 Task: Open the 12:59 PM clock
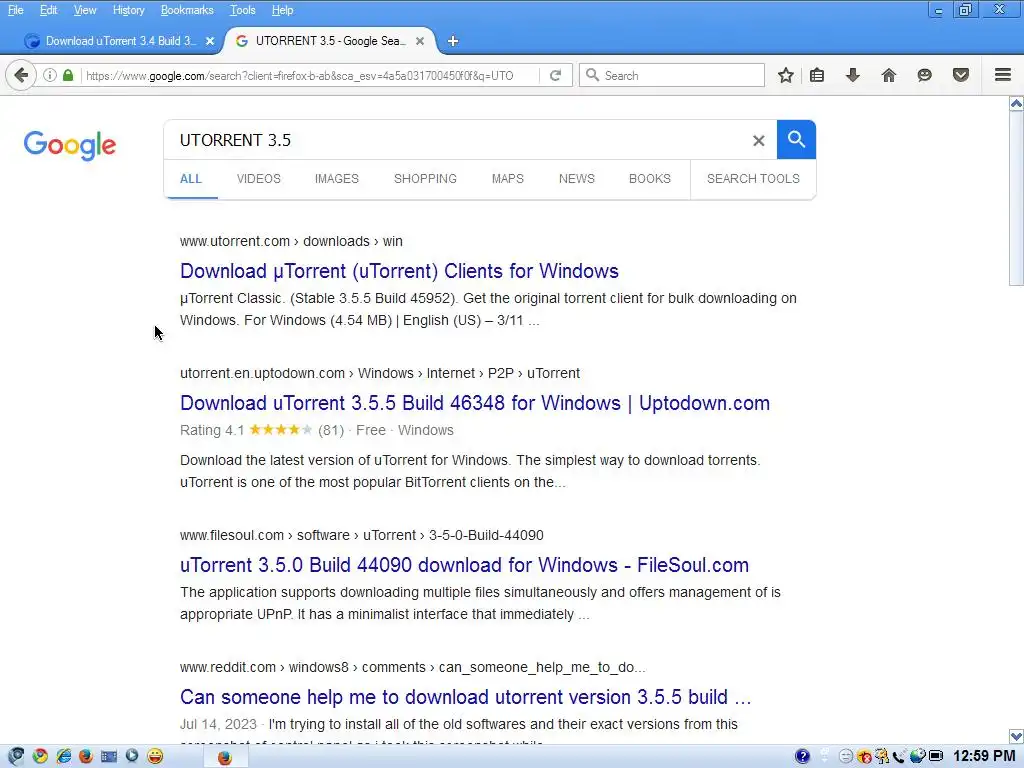(x=984, y=756)
